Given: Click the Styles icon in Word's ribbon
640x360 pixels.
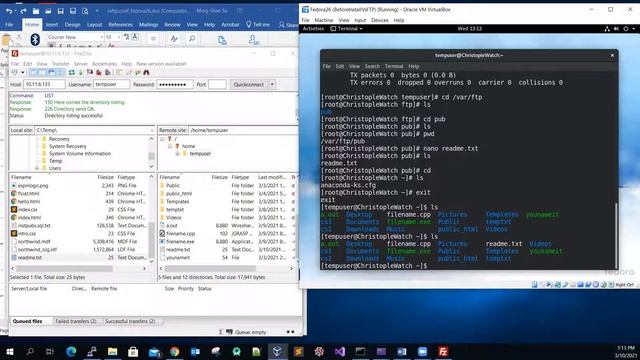Looking at the screenshot, I should coord(174,39).
